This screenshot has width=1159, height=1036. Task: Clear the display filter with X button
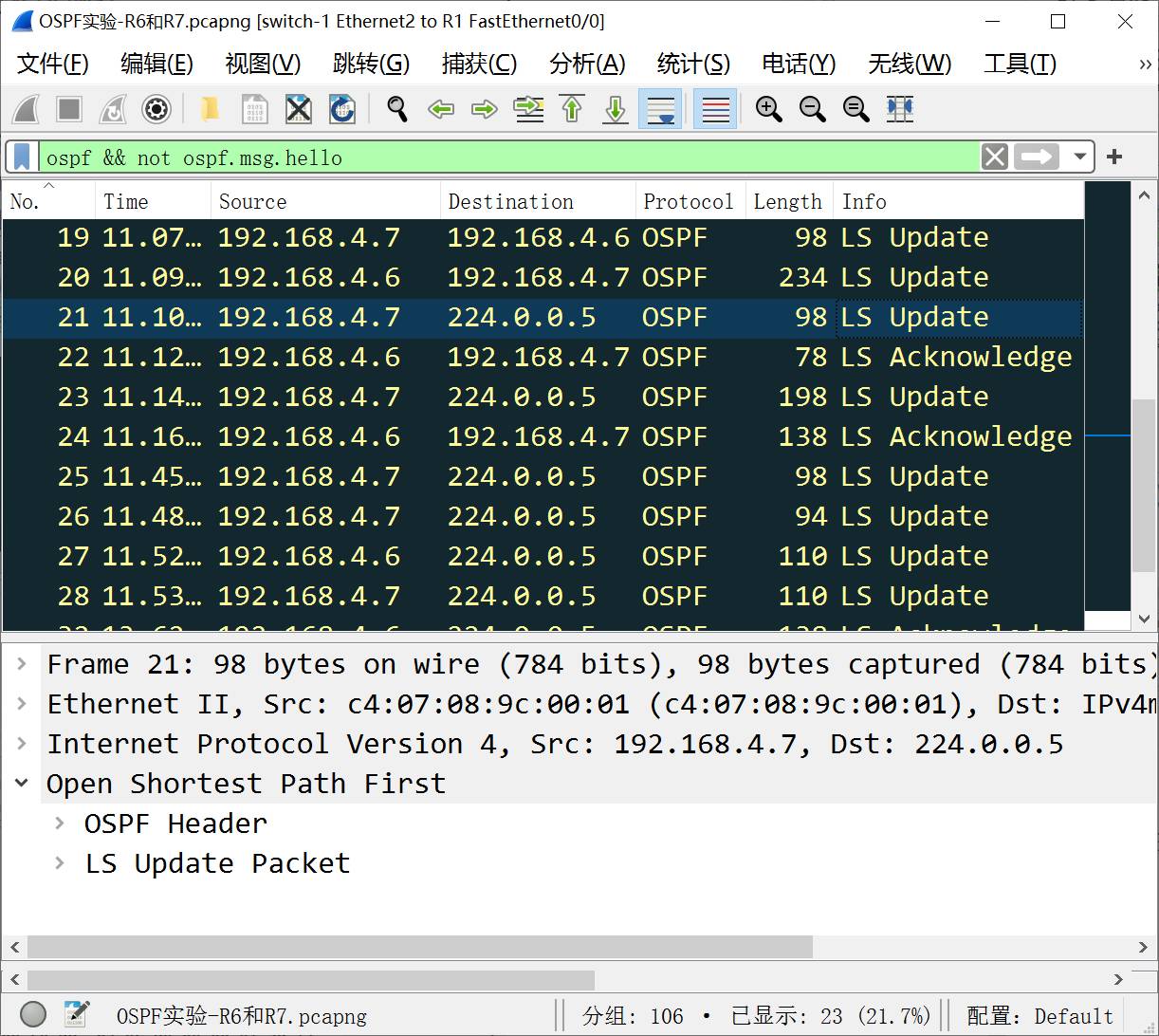pyautogui.click(x=994, y=157)
